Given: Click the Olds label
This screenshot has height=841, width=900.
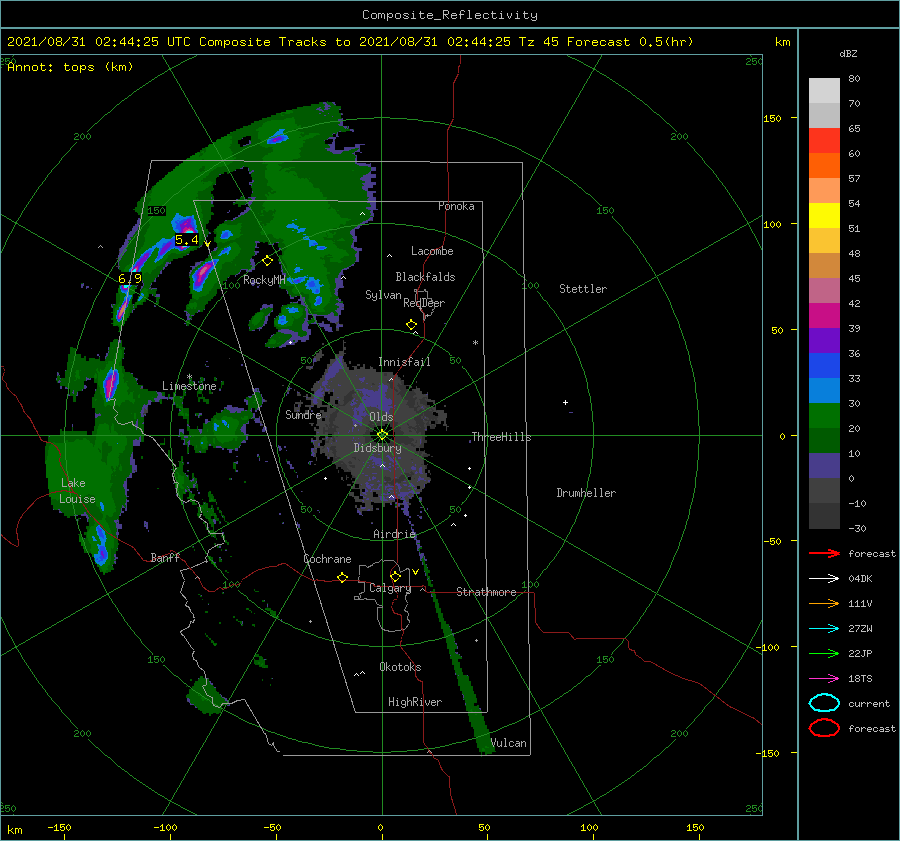Looking at the screenshot, I should point(381,417).
